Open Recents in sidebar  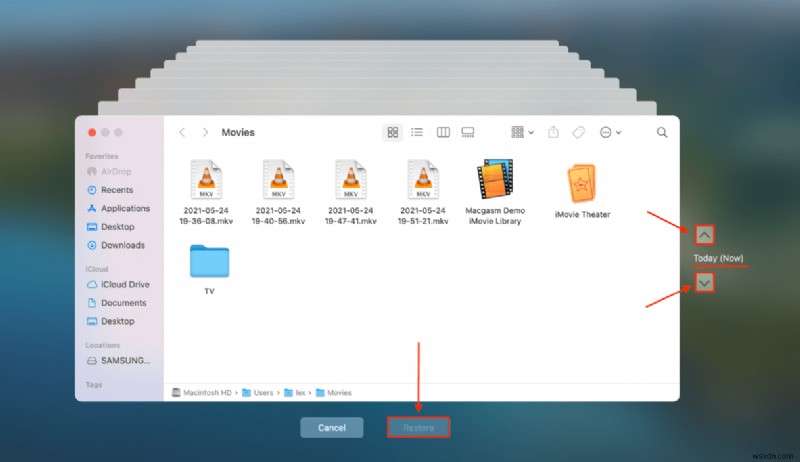tap(110, 190)
